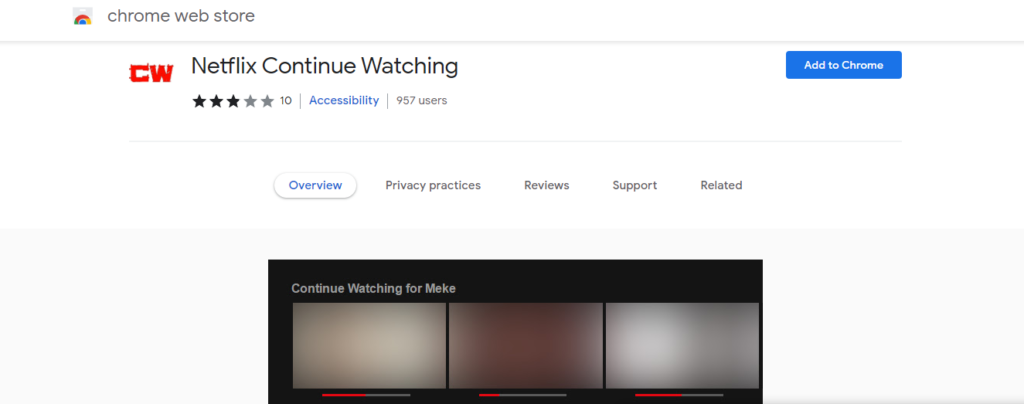Click the Chrome Web Store rainbow logo
The width and height of the screenshot is (1024, 404).
83,16
